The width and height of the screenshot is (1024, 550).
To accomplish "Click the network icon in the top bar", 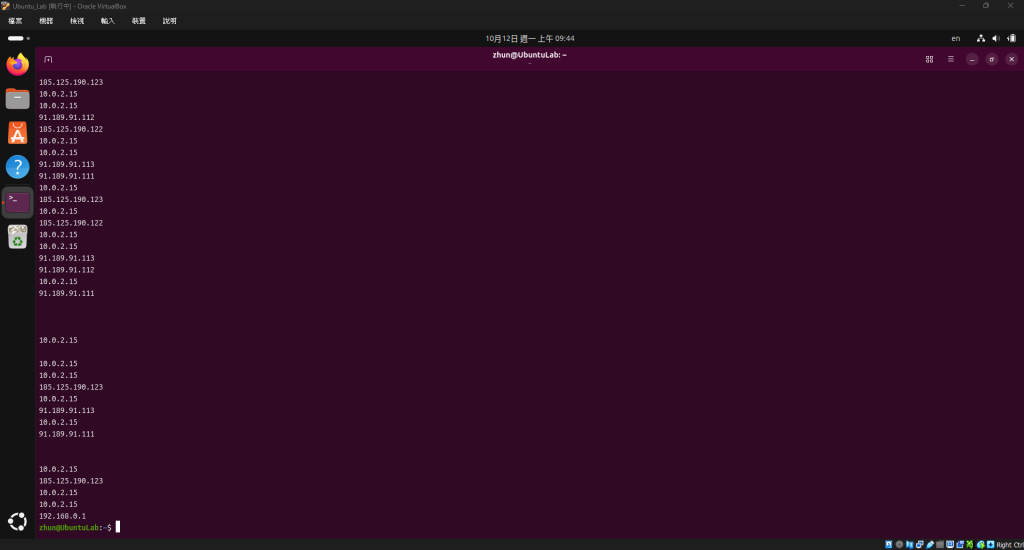I will (981, 39).
